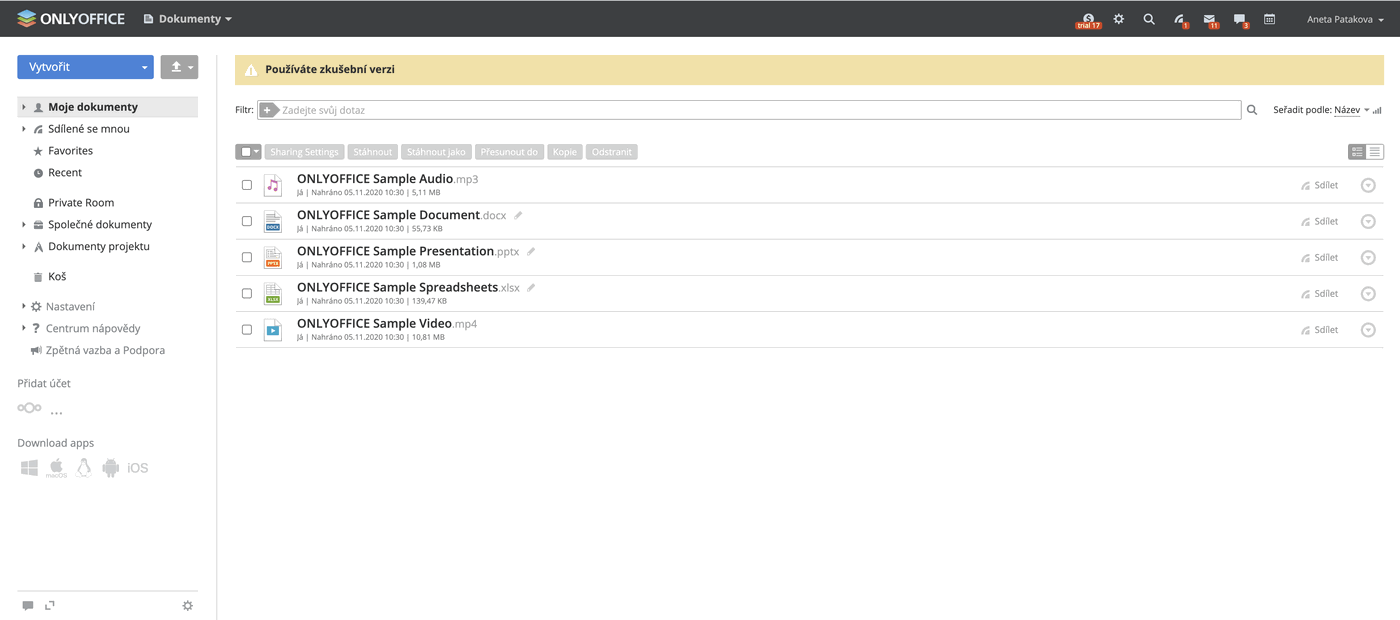The height and width of the screenshot is (620, 1400).
Task: Click the mp3 audio file icon
Action: pos(272,185)
